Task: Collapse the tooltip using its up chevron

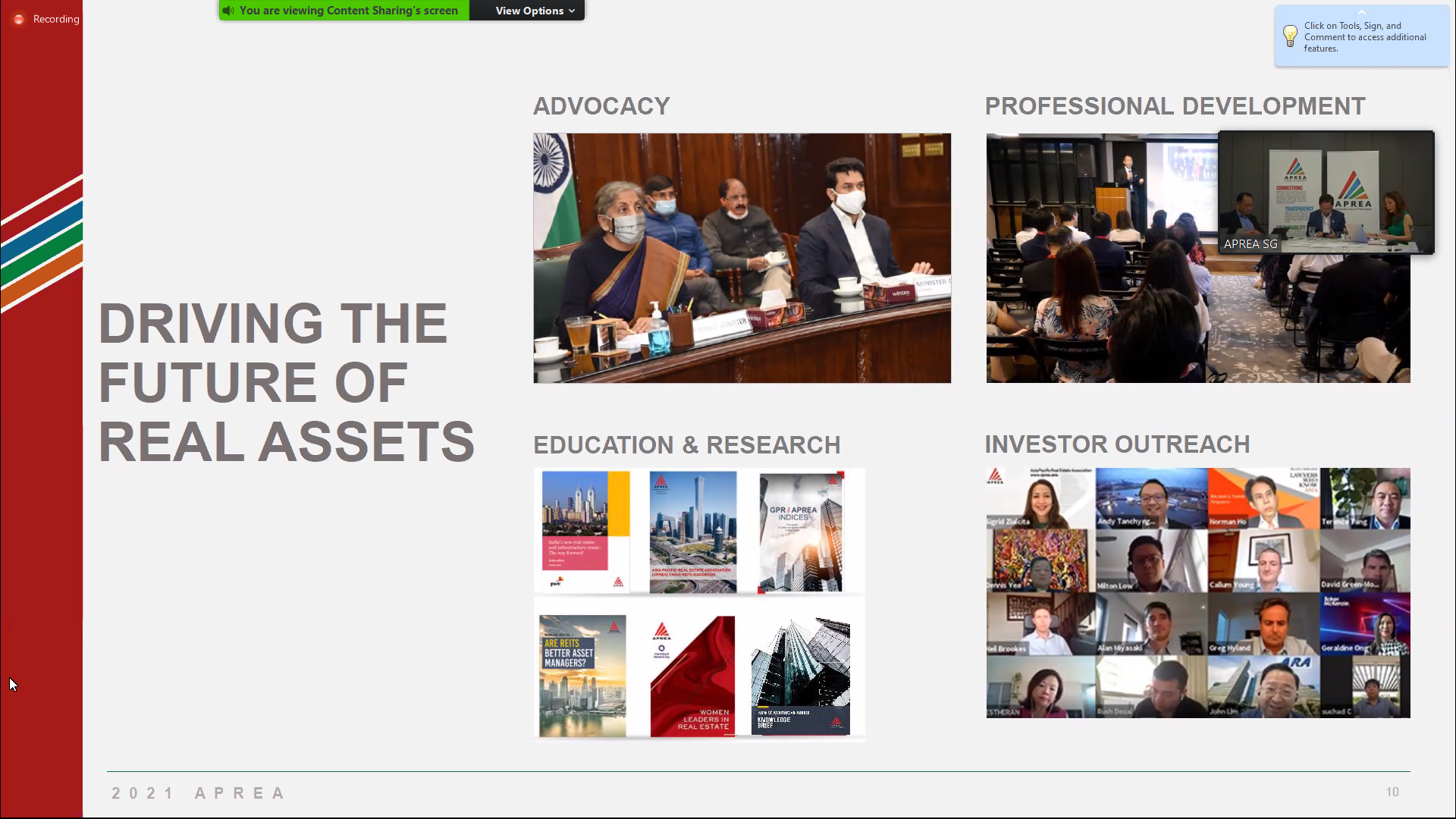Action: point(1361,12)
